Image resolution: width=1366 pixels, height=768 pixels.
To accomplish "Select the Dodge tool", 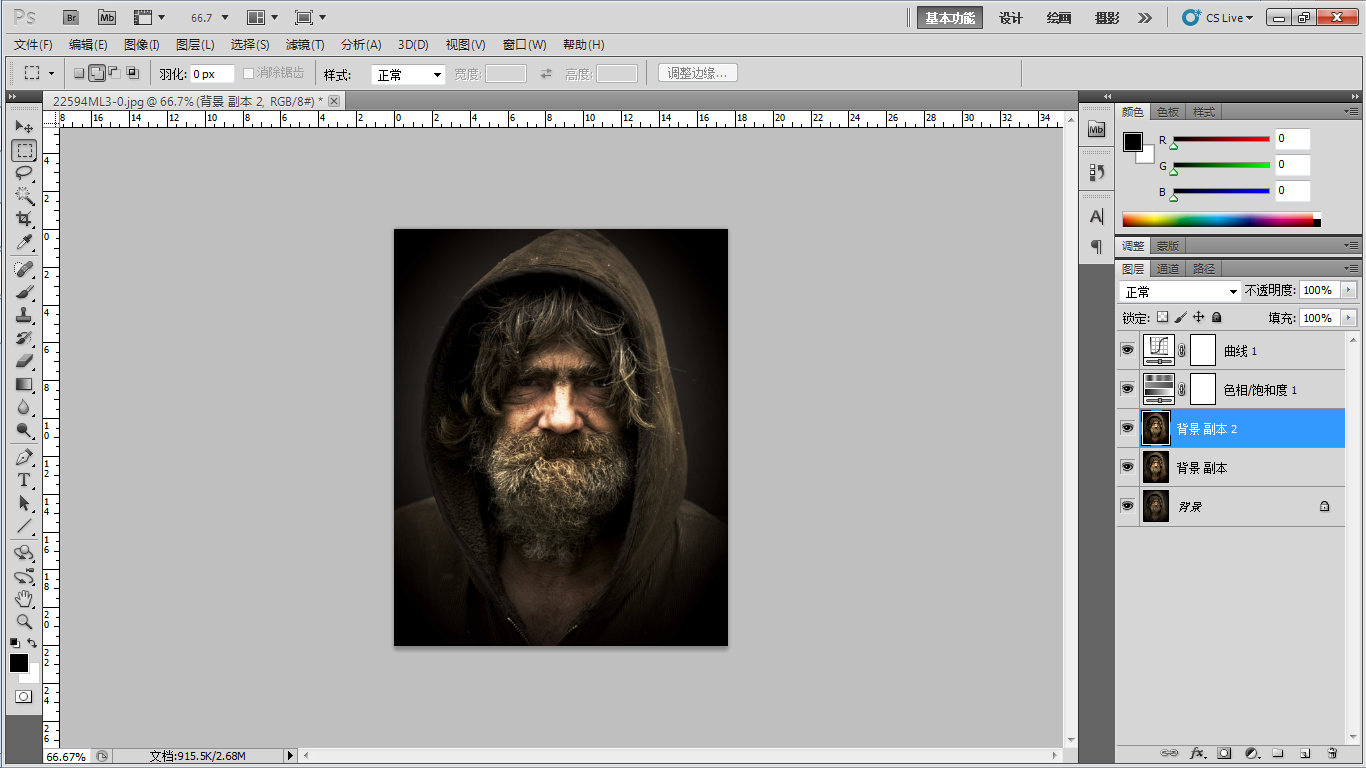I will click(24, 430).
